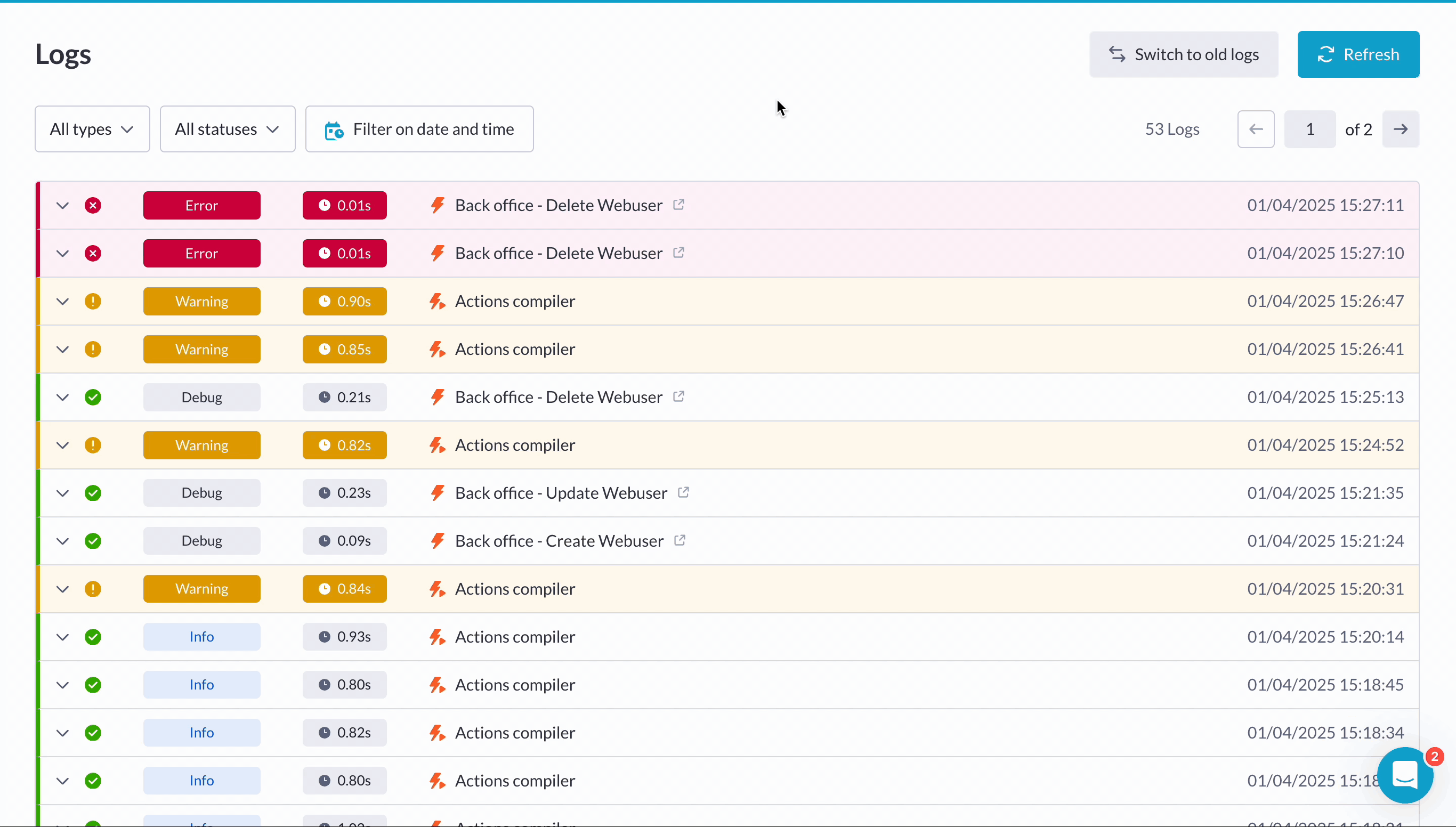Select Back office - Update Webuser log name
Image resolution: width=1456 pixels, height=827 pixels.
pos(561,493)
